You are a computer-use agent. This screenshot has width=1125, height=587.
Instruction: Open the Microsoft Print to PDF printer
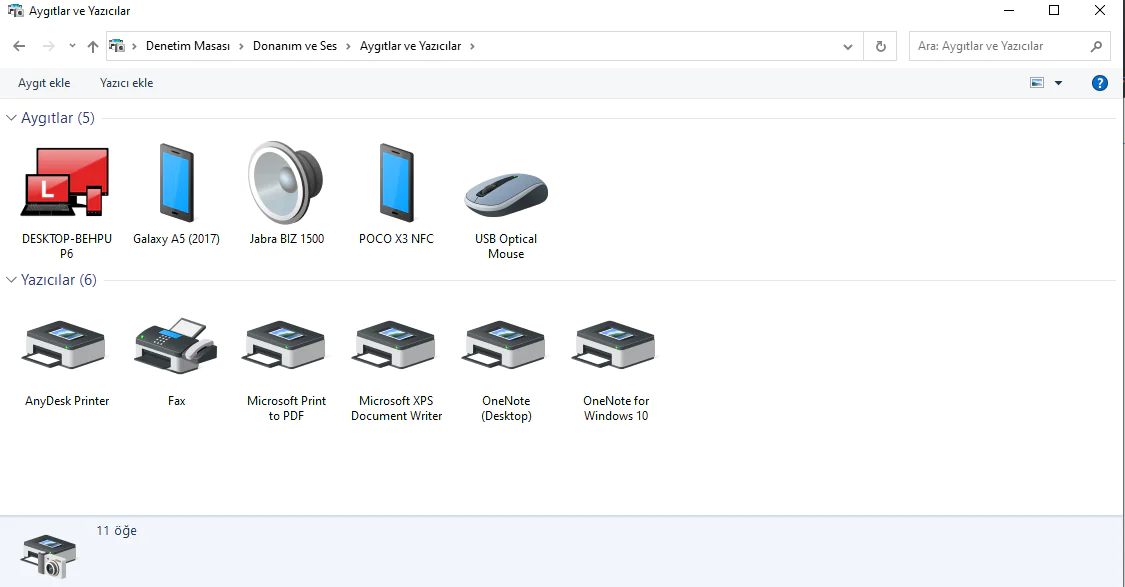(x=285, y=345)
